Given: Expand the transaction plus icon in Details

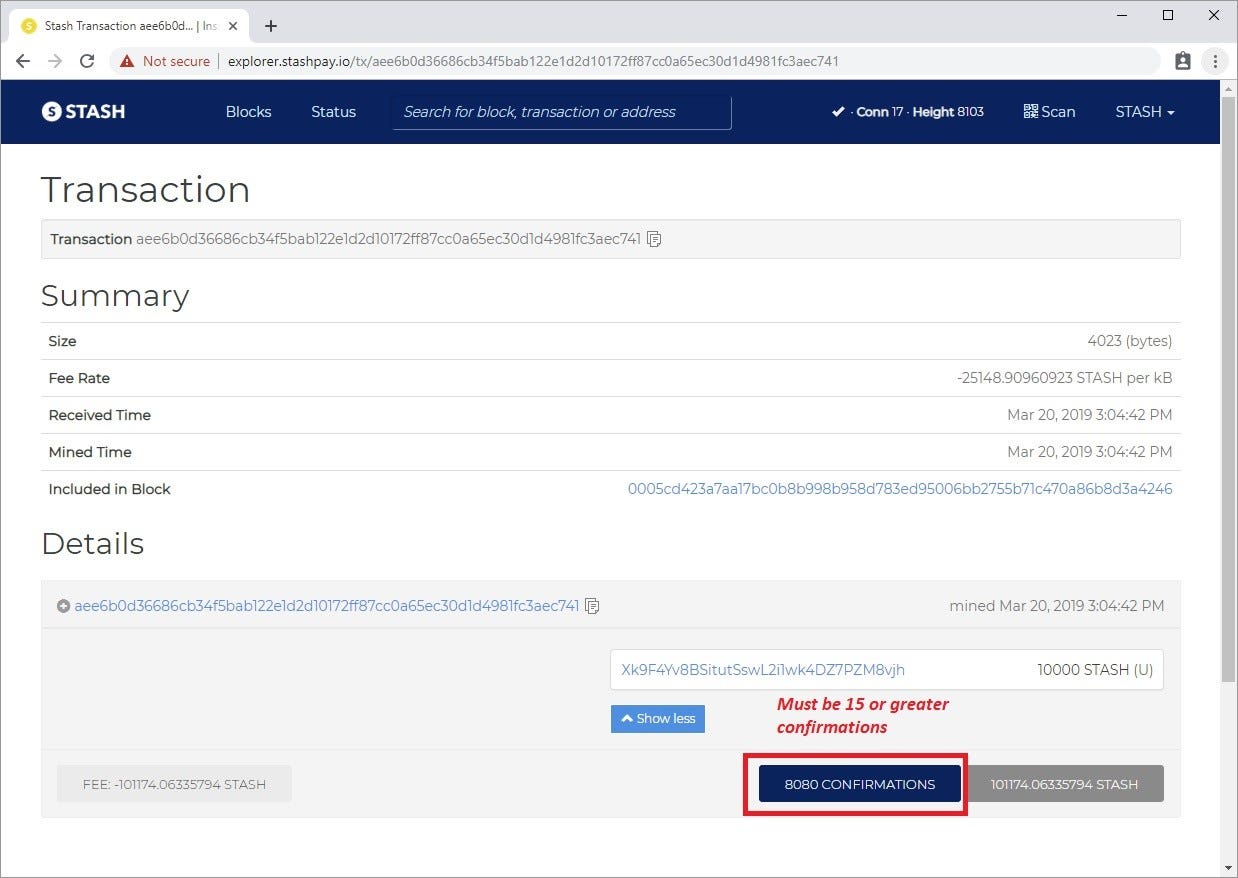Looking at the screenshot, I should [x=63, y=606].
